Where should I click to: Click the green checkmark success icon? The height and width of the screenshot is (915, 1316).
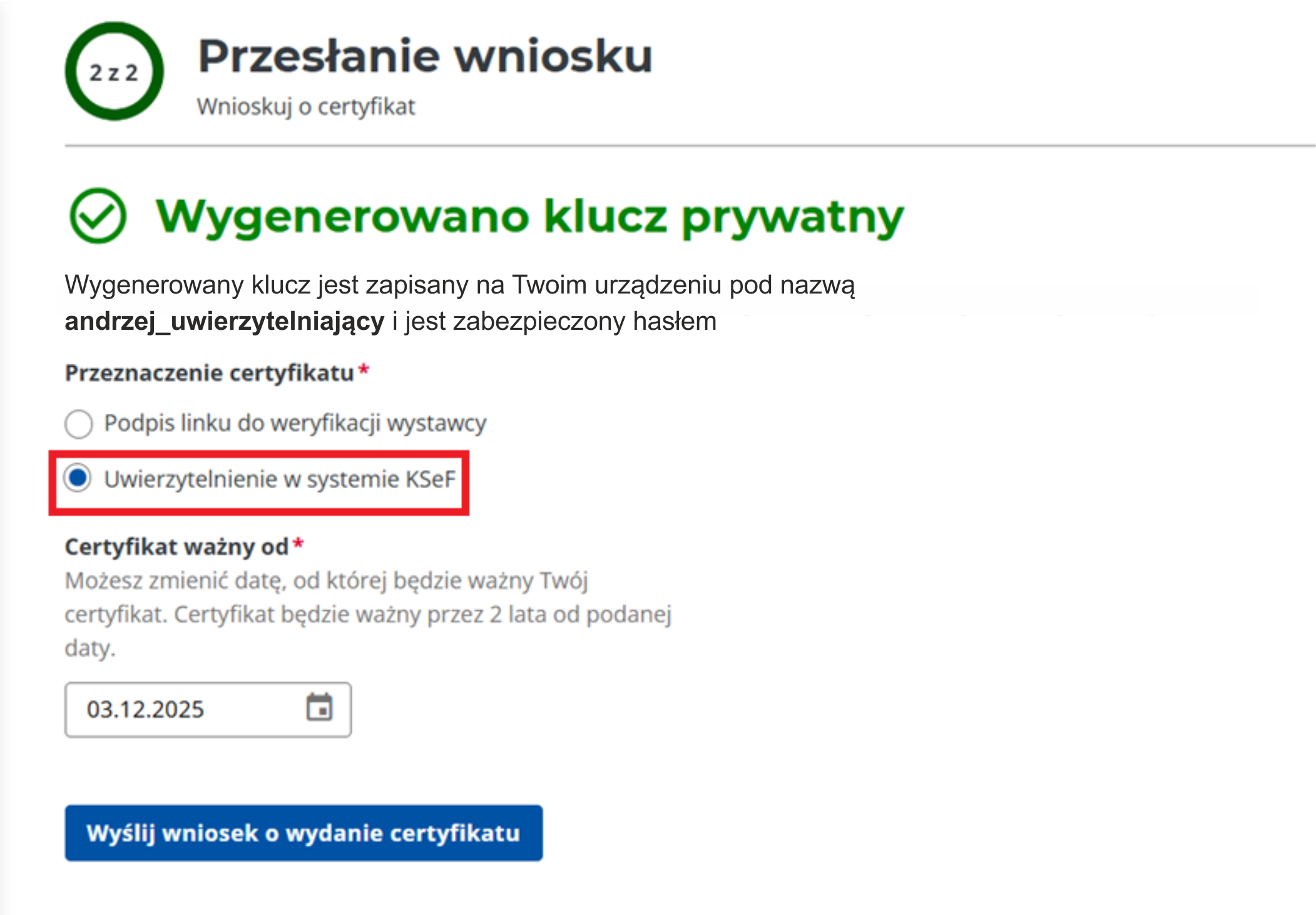click(98, 216)
